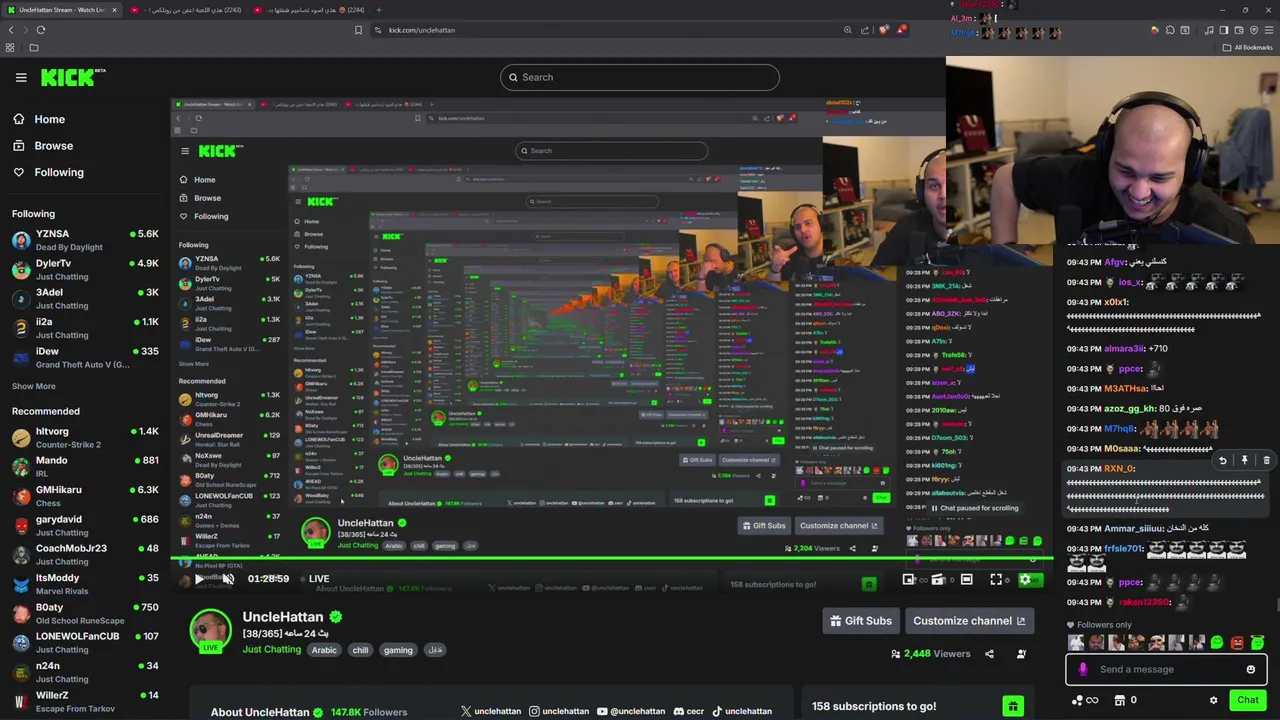Click the Brave Shields icon
The height and width of the screenshot is (720, 1280).
point(884,30)
